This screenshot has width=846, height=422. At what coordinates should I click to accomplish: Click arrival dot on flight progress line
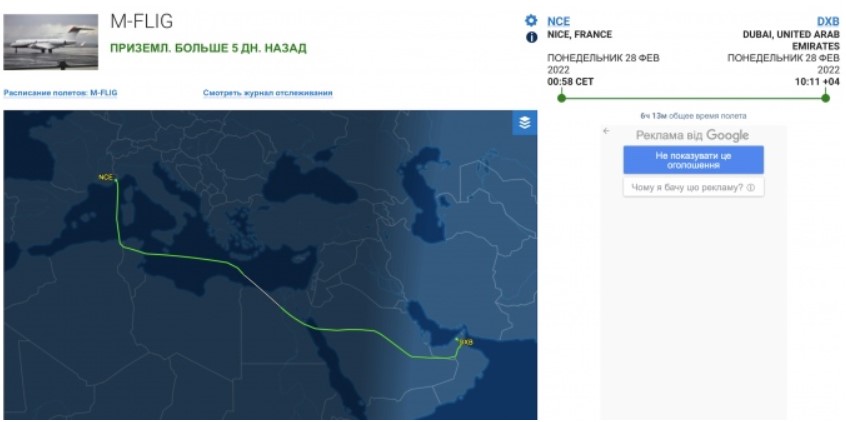click(825, 97)
